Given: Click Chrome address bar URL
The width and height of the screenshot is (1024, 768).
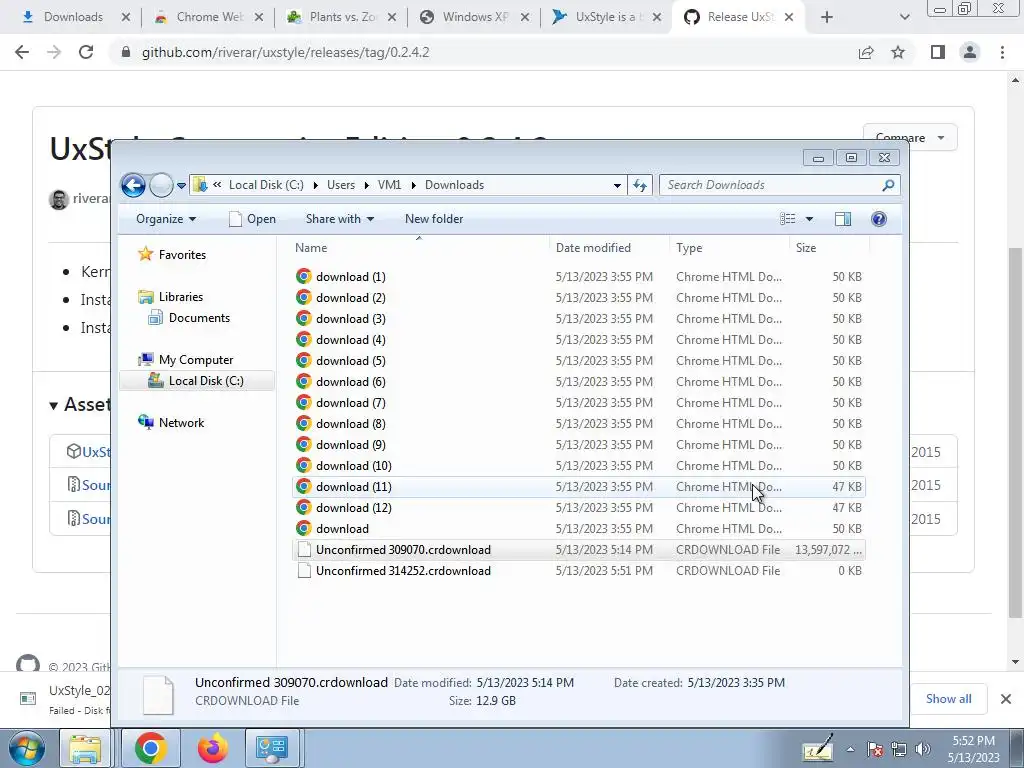Looking at the screenshot, I should coord(285,52).
